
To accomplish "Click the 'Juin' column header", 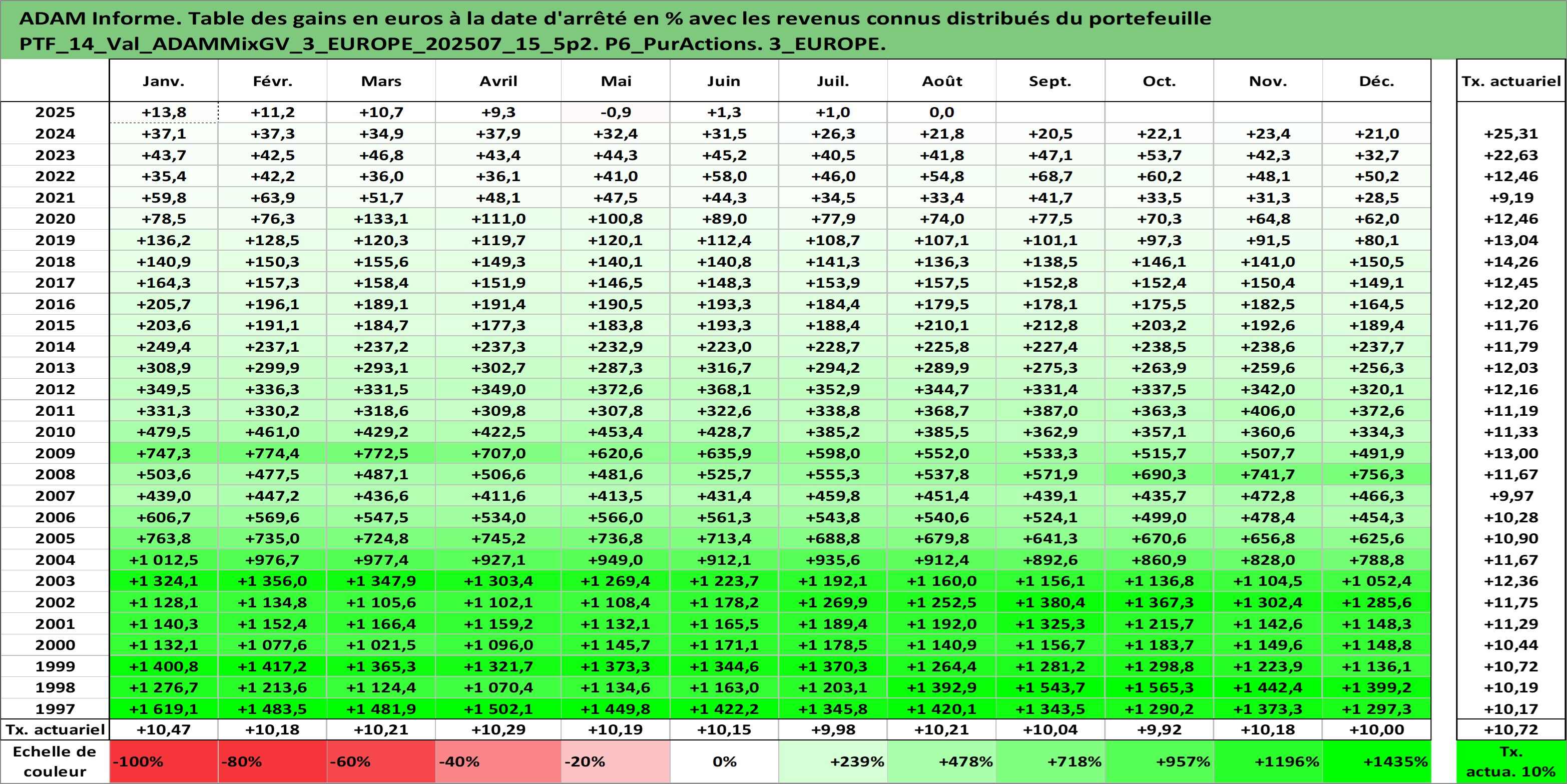I will [724, 81].
